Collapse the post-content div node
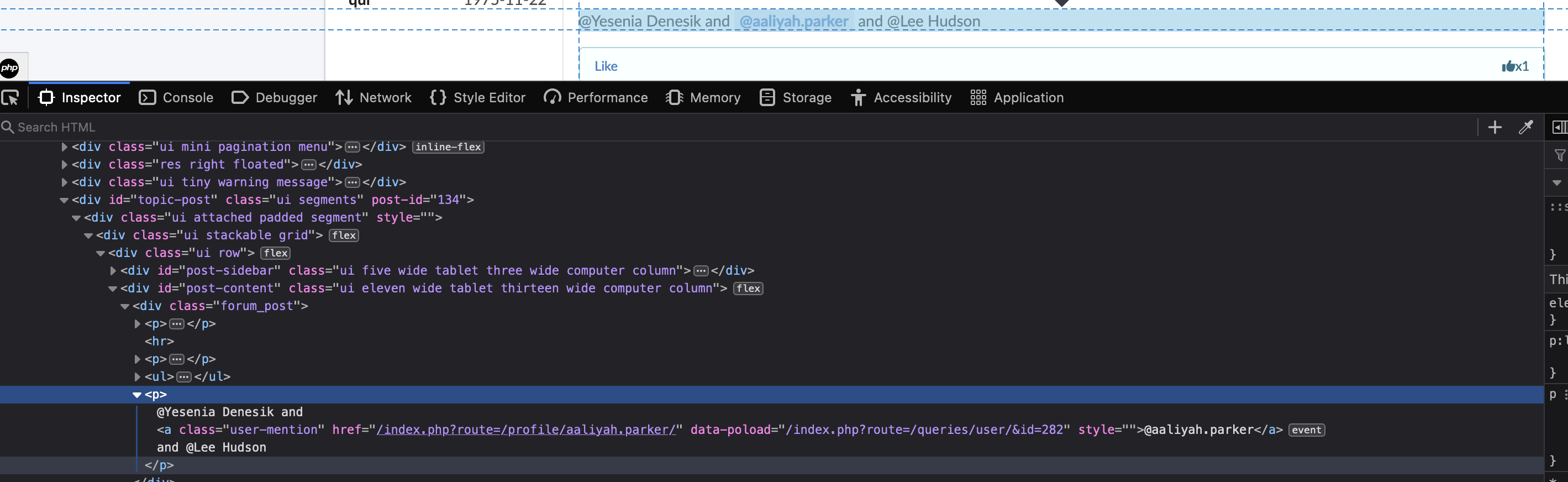The image size is (1568, 482). point(113,288)
